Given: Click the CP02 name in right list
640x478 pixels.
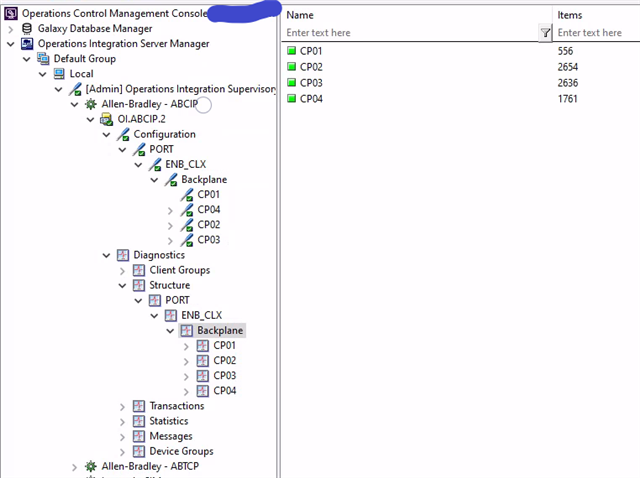Looking at the screenshot, I should 311,67.
